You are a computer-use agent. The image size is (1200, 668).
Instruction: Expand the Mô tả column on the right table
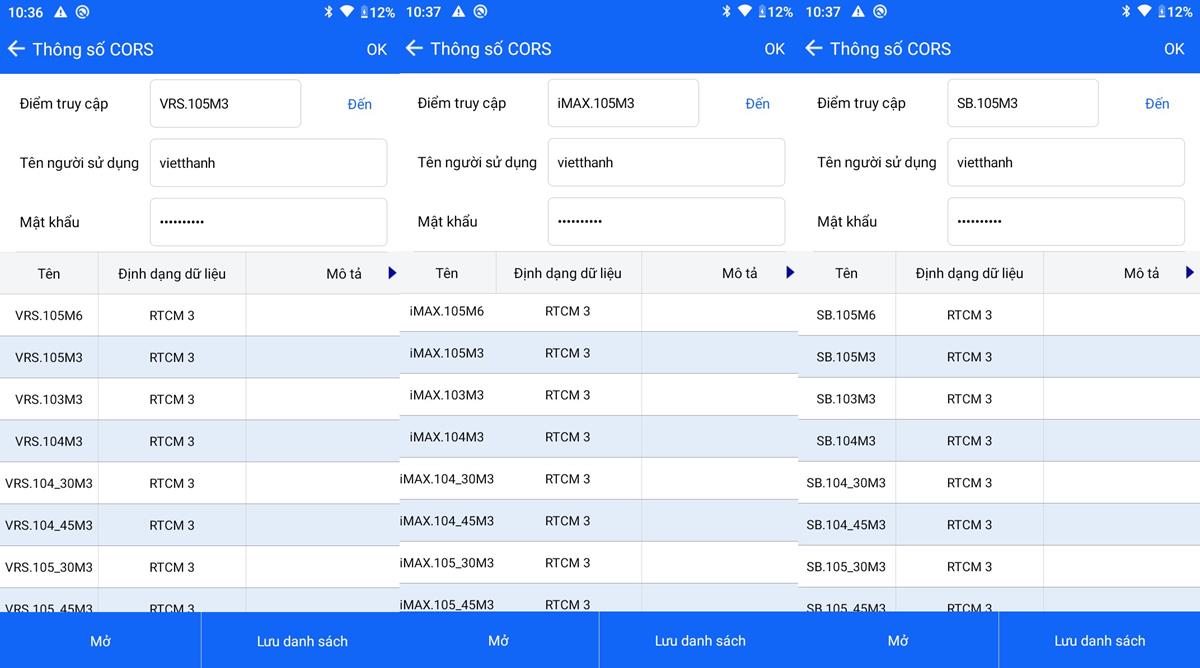point(1189,272)
